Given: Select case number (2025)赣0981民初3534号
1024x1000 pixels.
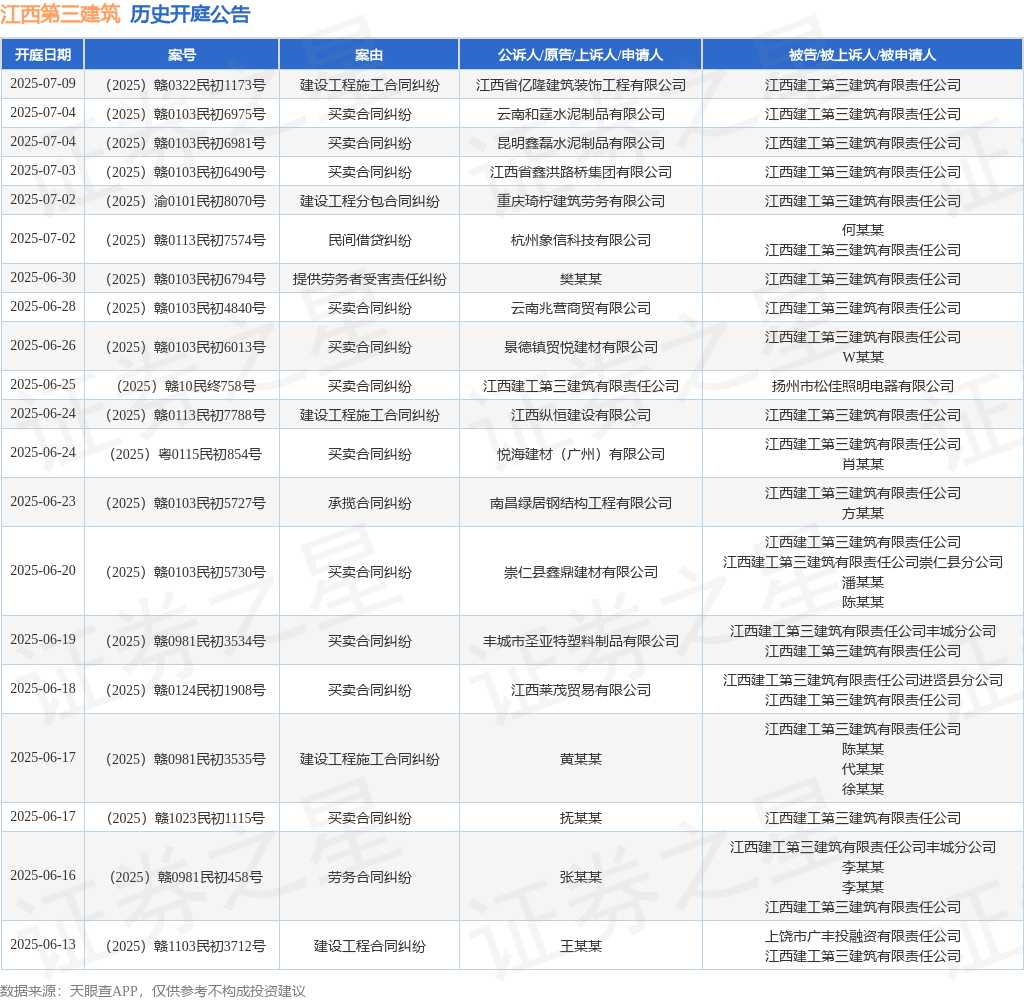Looking at the screenshot, I should (x=185, y=641).
